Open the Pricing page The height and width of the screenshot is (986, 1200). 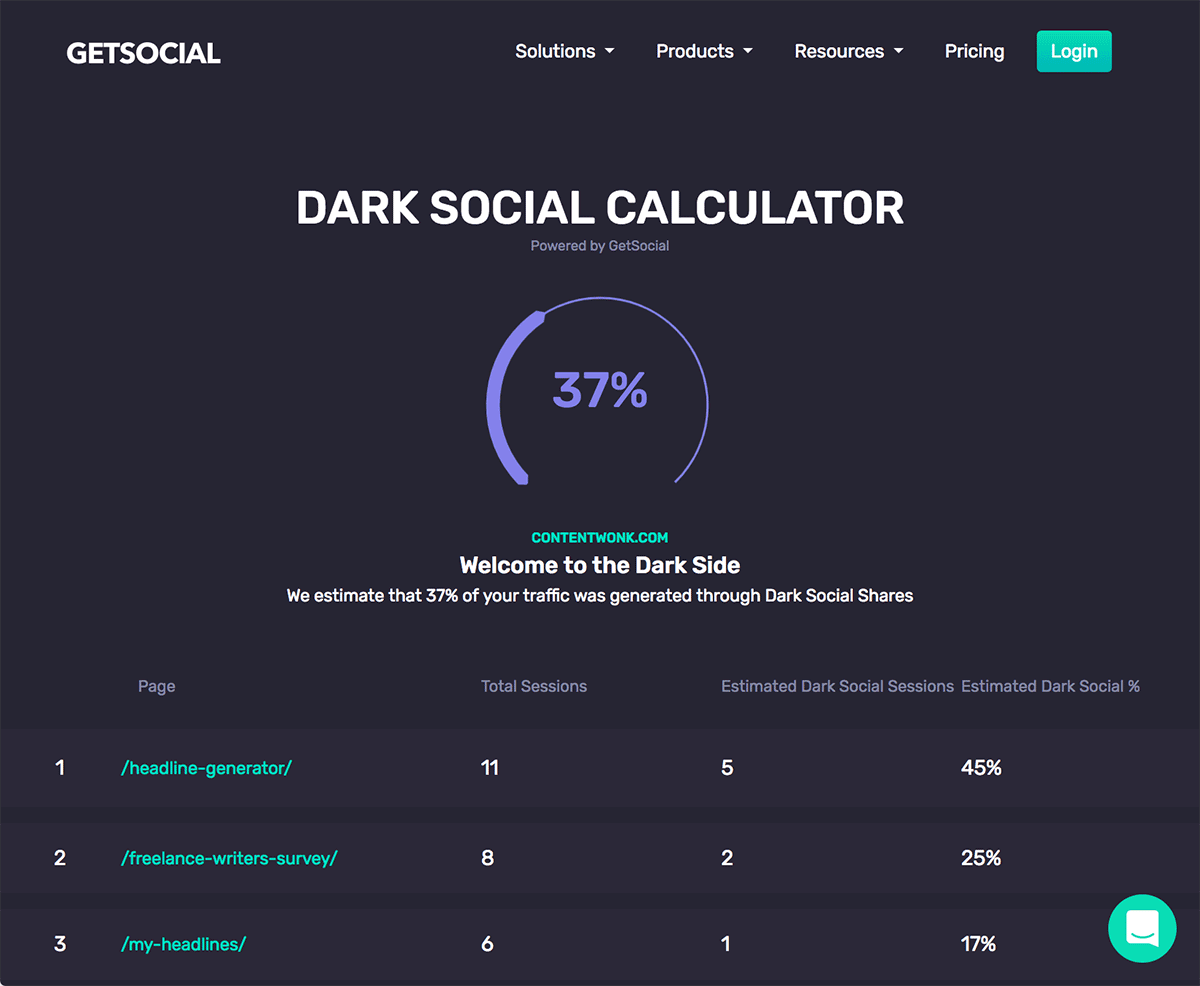click(974, 51)
